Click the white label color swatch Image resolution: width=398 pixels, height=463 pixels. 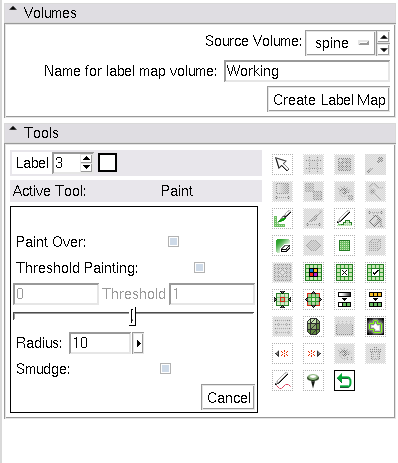point(107,163)
